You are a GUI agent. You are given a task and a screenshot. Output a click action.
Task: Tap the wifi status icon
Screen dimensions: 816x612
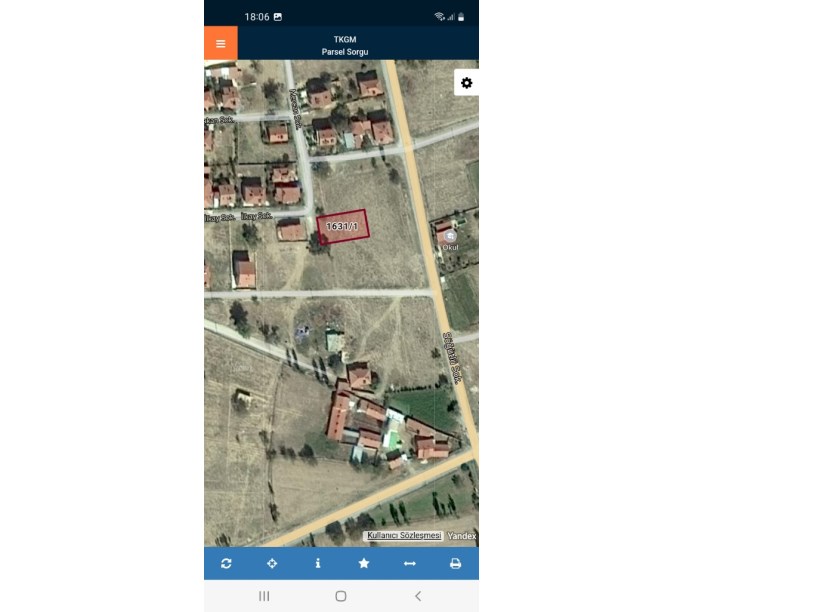coord(439,17)
